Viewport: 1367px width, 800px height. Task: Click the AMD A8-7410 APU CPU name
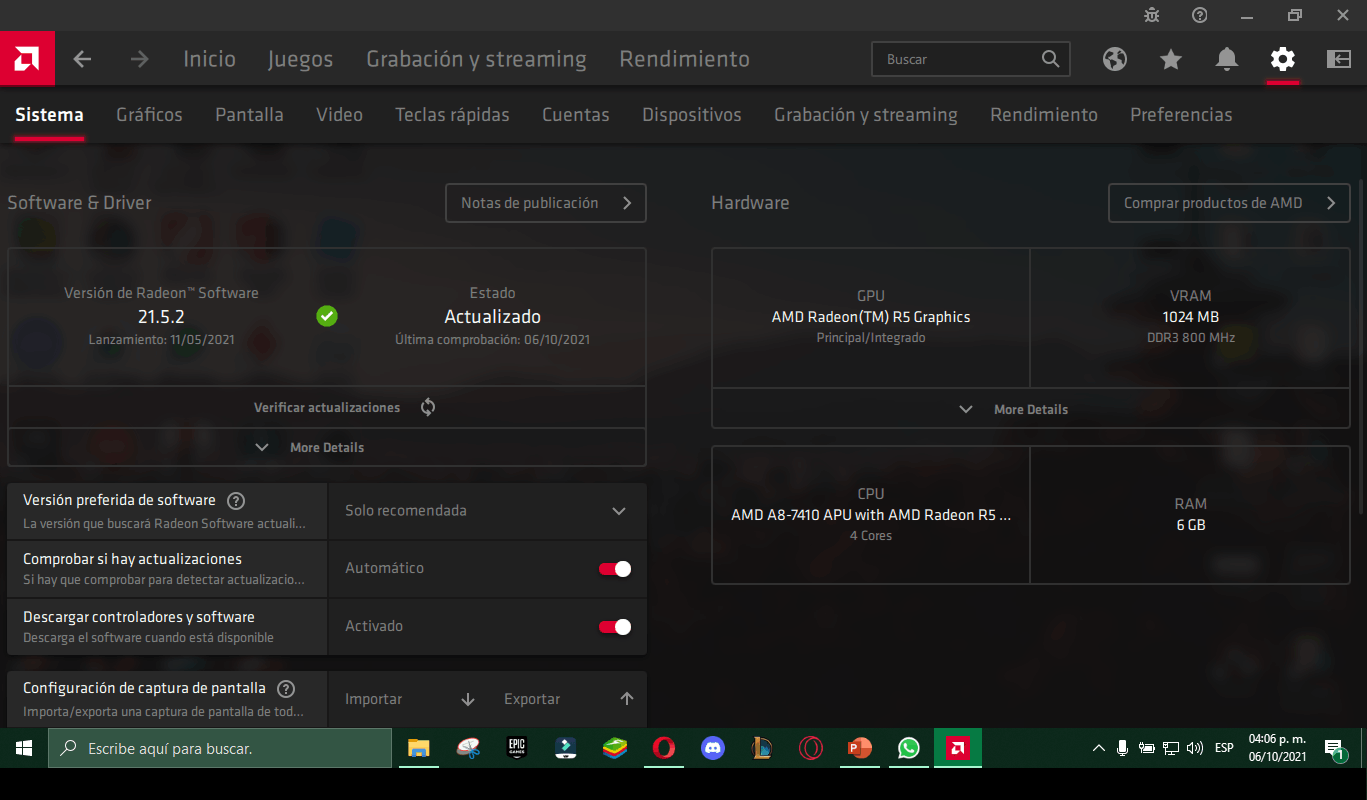point(871,515)
